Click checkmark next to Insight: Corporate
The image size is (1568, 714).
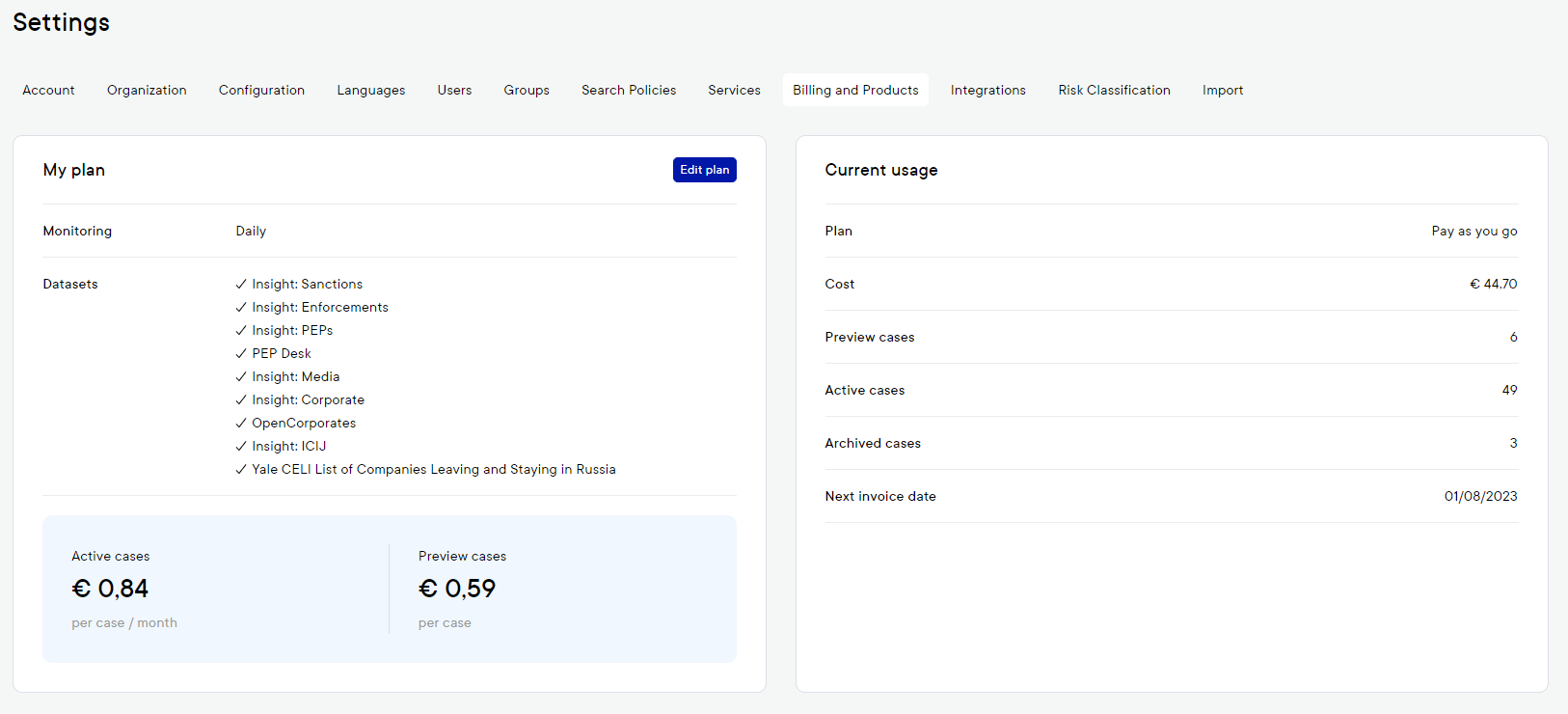pyautogui.click(x=241, y=399)
